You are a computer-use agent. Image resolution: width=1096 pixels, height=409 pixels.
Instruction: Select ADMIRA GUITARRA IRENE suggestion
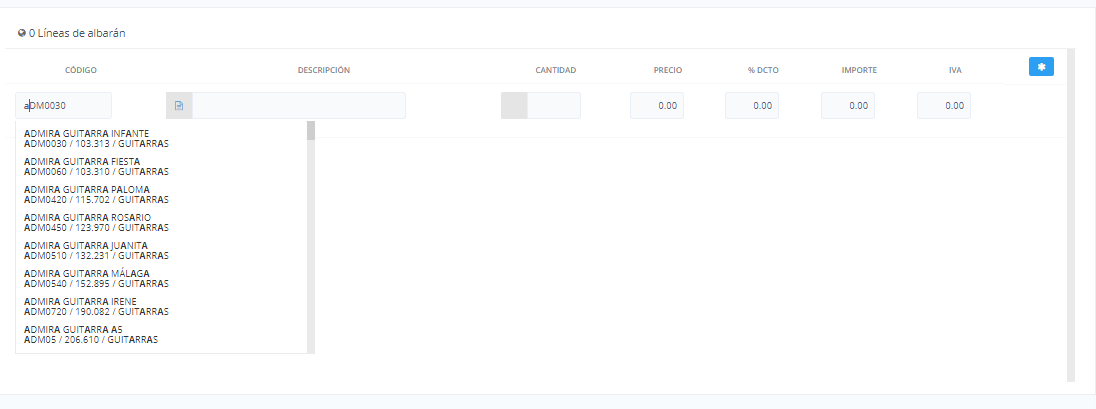[161, 306]
